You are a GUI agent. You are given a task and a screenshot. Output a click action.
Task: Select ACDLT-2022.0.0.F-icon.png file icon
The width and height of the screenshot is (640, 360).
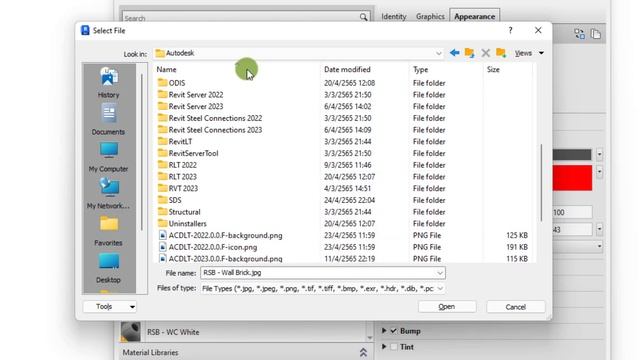[x=162, y=247]
